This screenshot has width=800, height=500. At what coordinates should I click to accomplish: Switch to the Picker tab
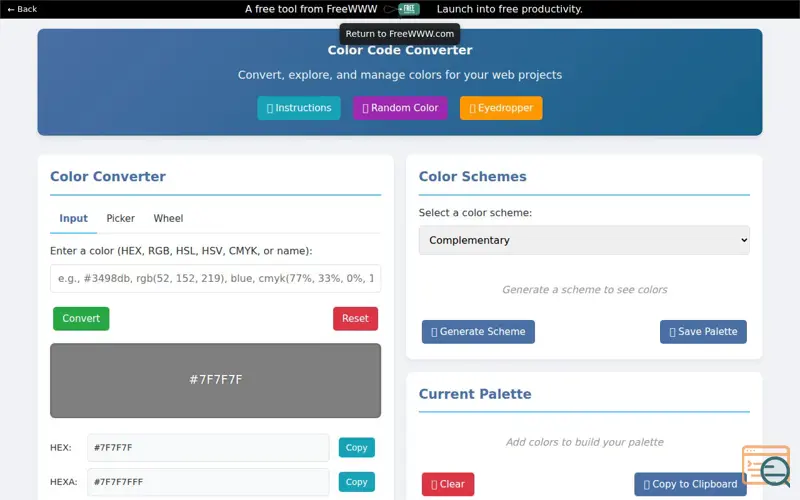(x=120, y=218)
